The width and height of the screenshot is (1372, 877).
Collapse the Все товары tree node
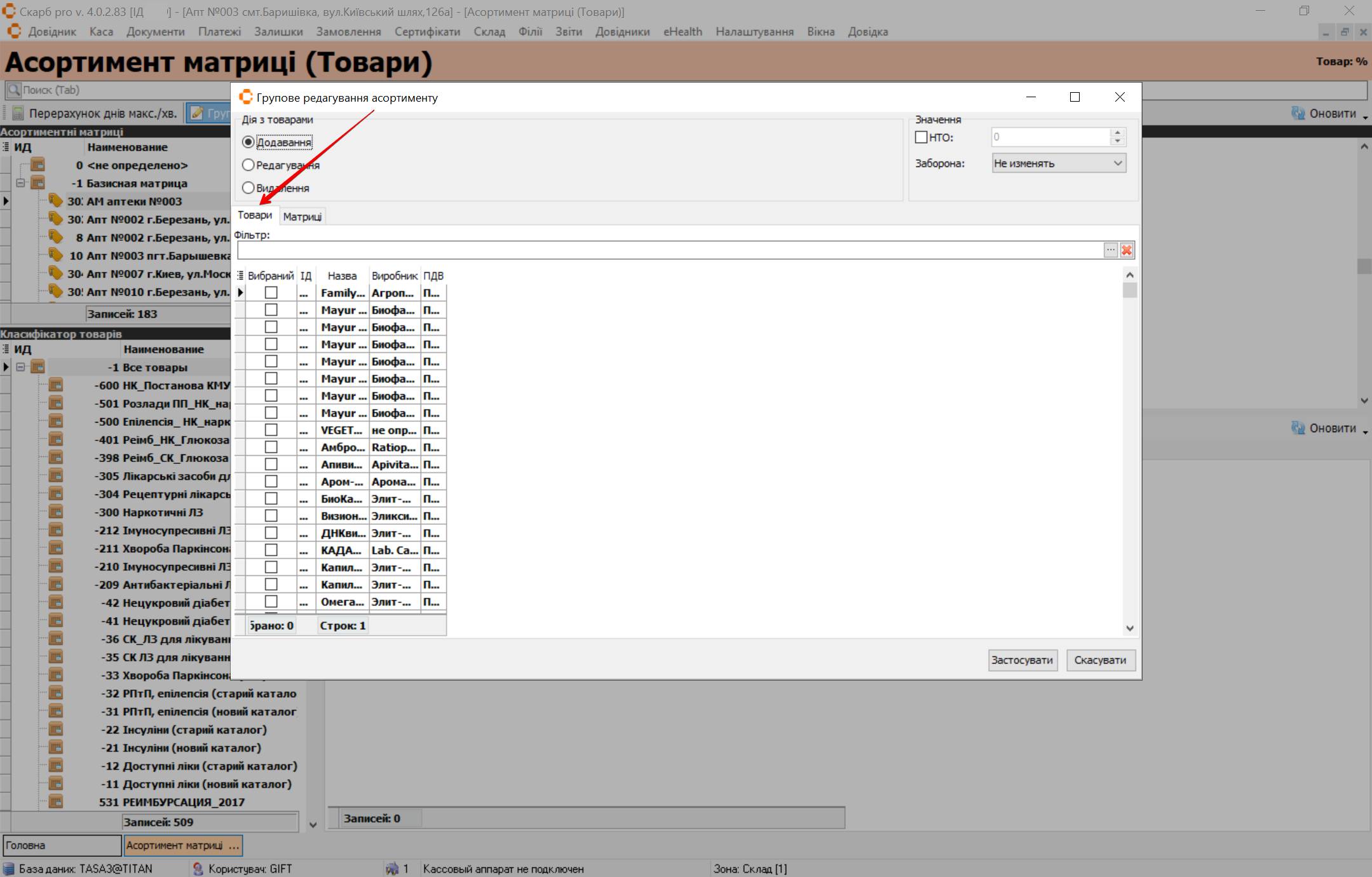20,367
